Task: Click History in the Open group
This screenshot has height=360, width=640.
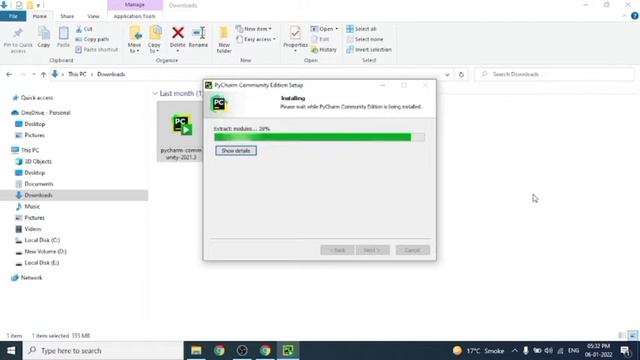Action: (x=324, y=49)
